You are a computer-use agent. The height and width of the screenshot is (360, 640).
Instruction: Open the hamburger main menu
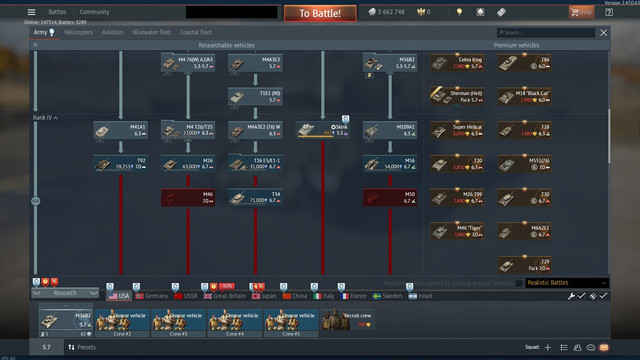point(31,12)
